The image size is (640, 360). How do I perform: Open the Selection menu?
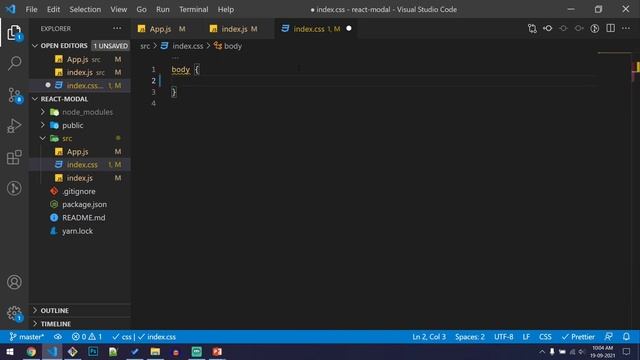coord(85,9)
